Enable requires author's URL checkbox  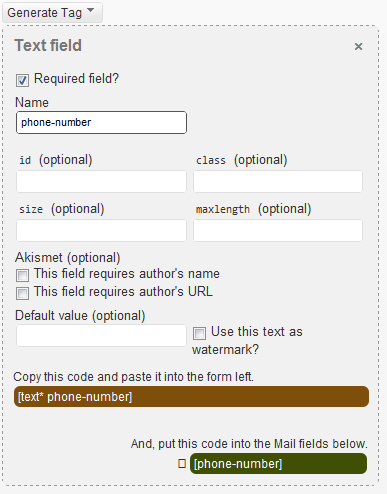pos(22,293)
